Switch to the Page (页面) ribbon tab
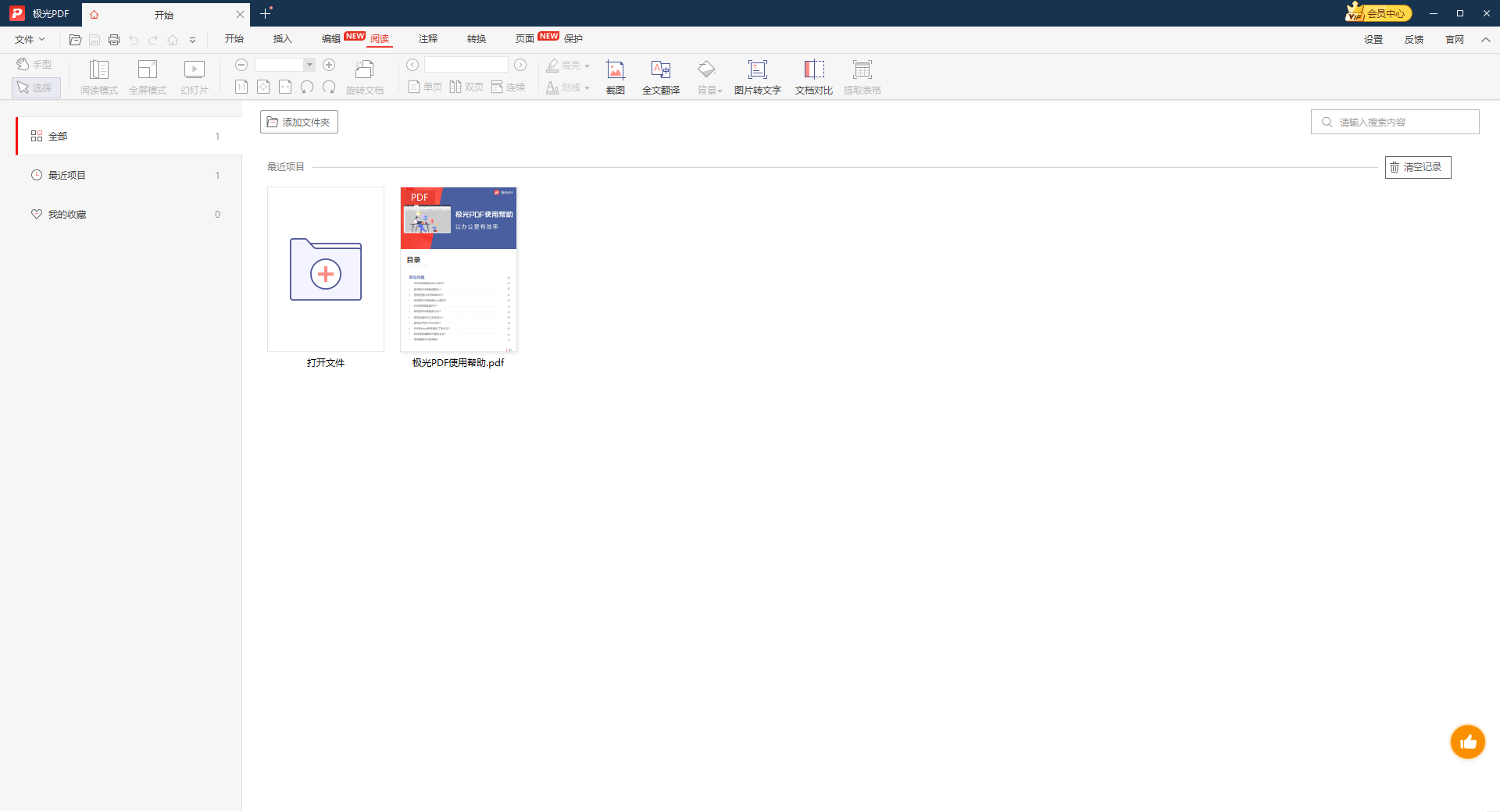Image resolution: width=1500 pixels, height=812 pixels. pos(525,39)
